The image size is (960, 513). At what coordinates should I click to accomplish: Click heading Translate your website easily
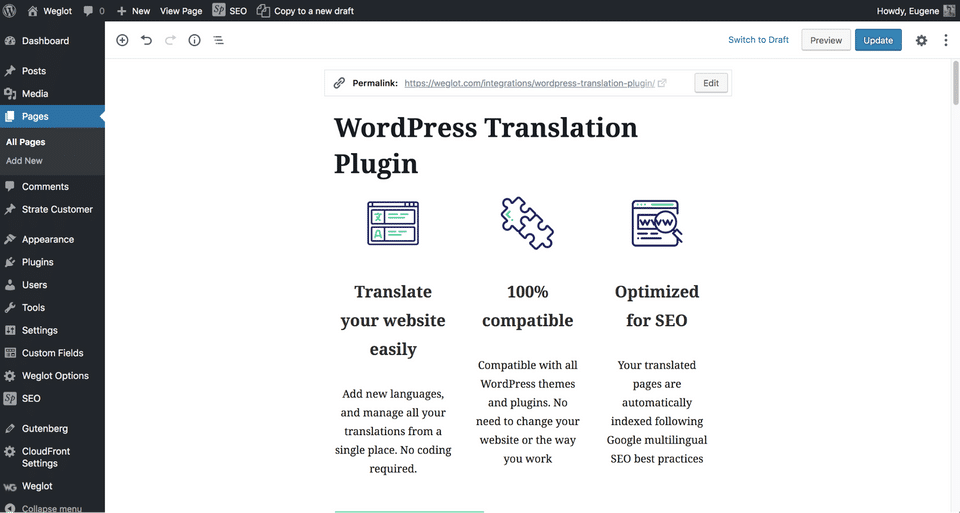pos(393,320)
